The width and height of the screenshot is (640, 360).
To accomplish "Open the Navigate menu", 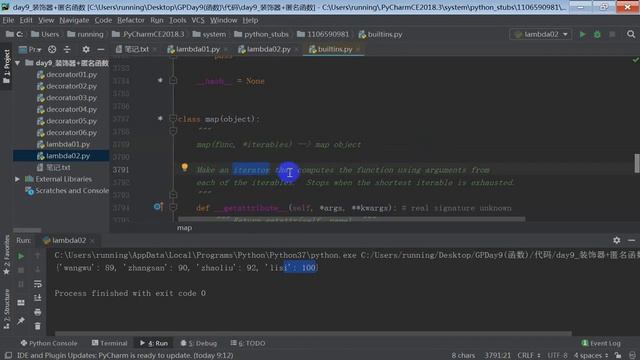I will pyautogui.click(x=74, y=20).
